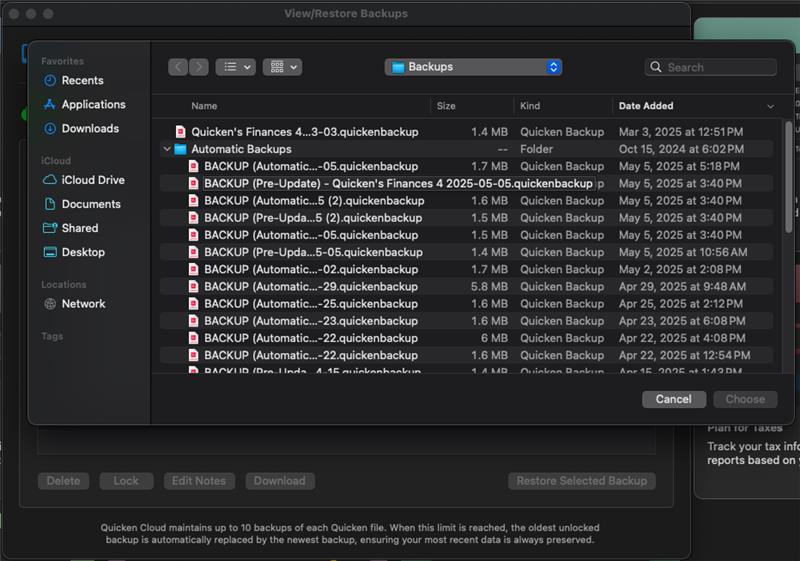Select BACKUP (Automatic...5 (2).quickenbackup

pos(466,201)
